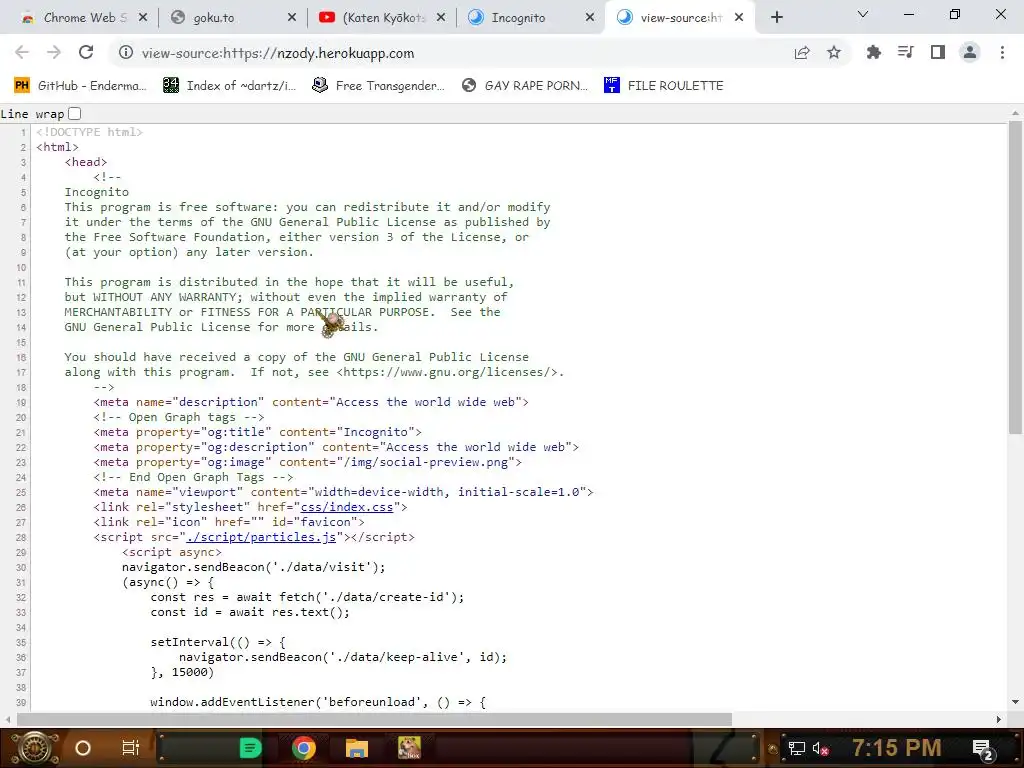Click the horizontal scrollbar thumb
Viewport: 1024px width, 768px height.
click(x=374, y=720)
